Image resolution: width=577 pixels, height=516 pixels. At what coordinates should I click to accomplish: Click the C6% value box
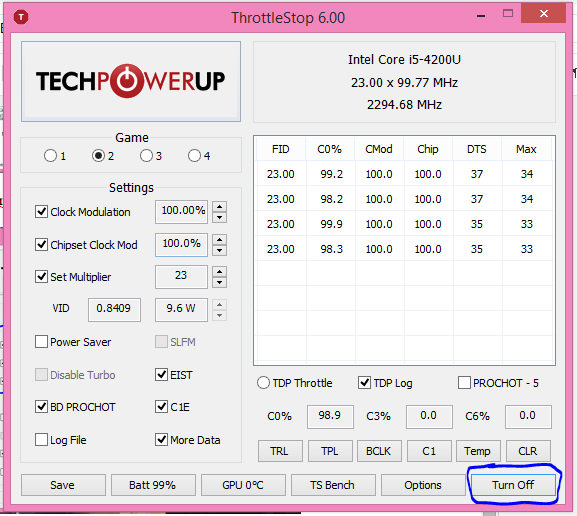[x=528, y=417]
